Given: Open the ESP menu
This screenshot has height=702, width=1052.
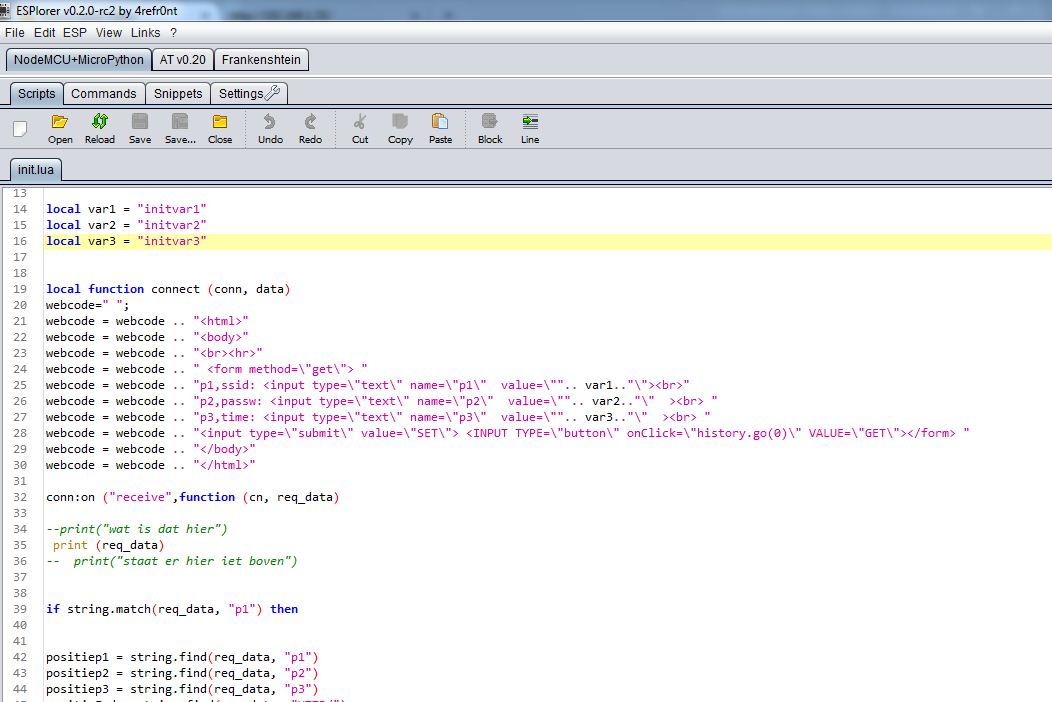Looking at the screenshot, I should pyautogui.click(x=74, y=33).
